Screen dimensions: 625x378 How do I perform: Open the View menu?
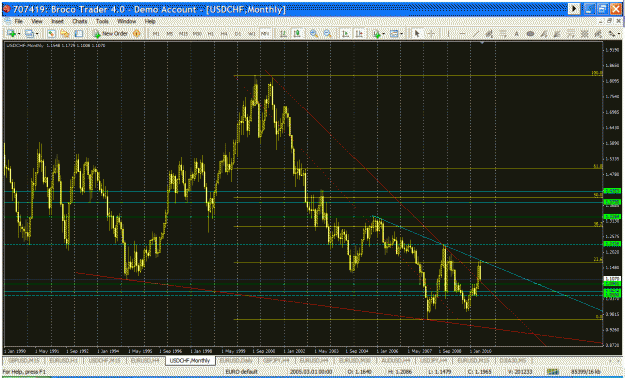[37, 21]
